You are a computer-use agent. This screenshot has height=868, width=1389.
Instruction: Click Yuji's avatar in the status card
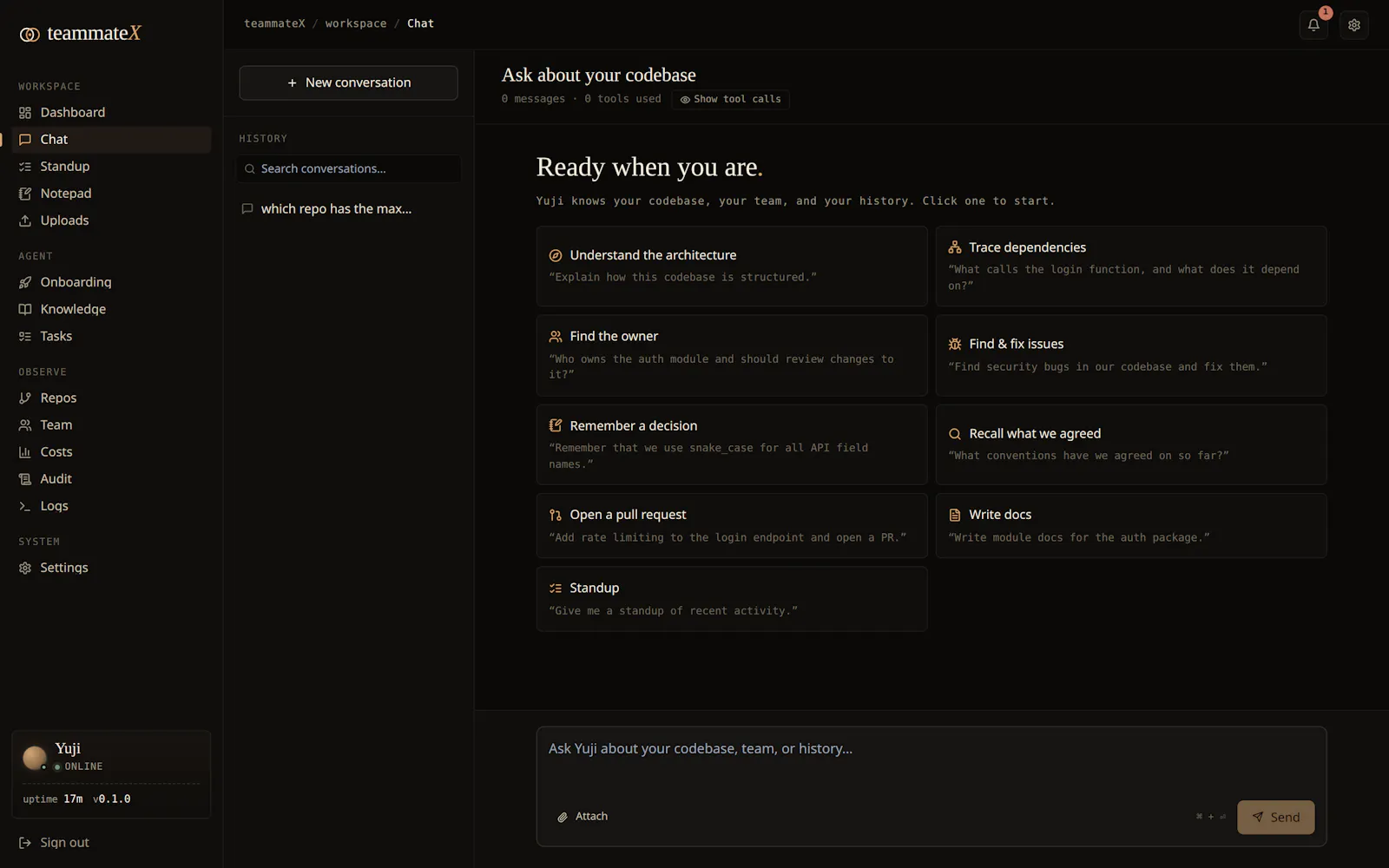pyautogui.click(x=35, y=758)
